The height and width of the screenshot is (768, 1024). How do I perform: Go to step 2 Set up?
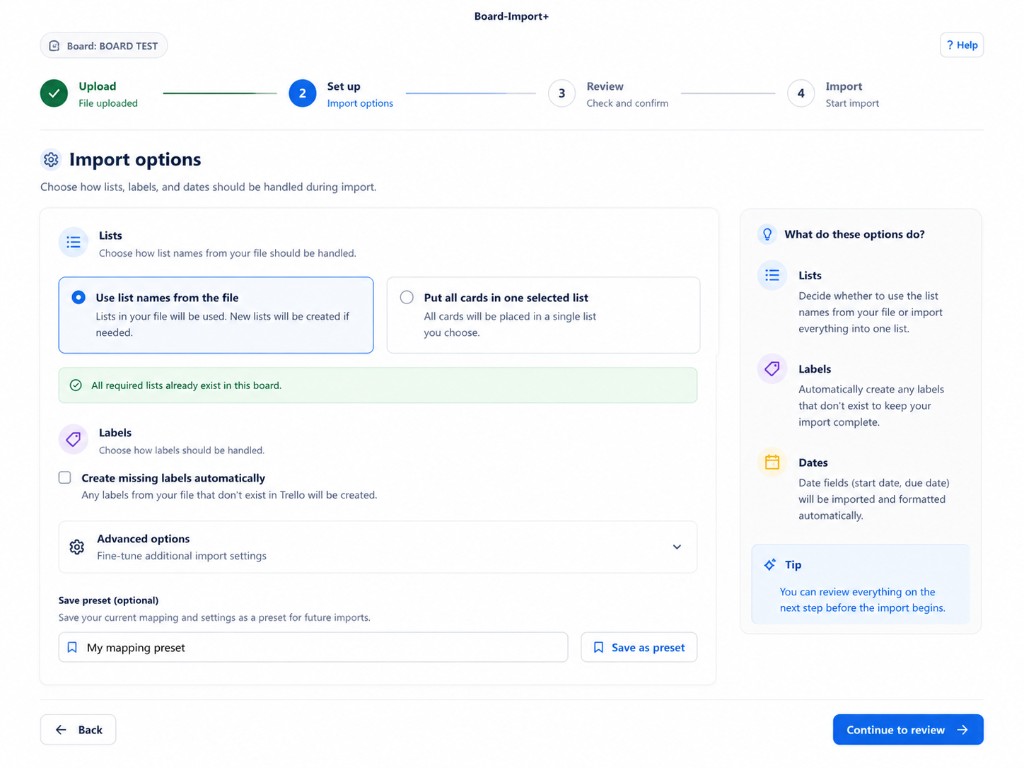tap(302, 93)
